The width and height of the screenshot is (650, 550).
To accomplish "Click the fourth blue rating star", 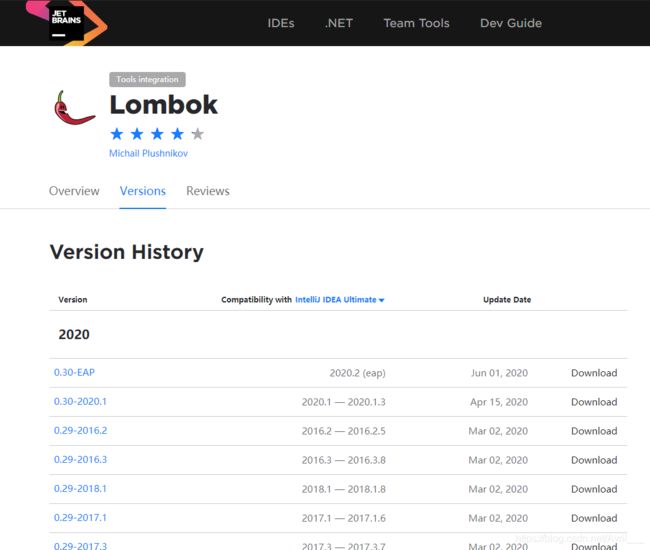I will [177, 134].
